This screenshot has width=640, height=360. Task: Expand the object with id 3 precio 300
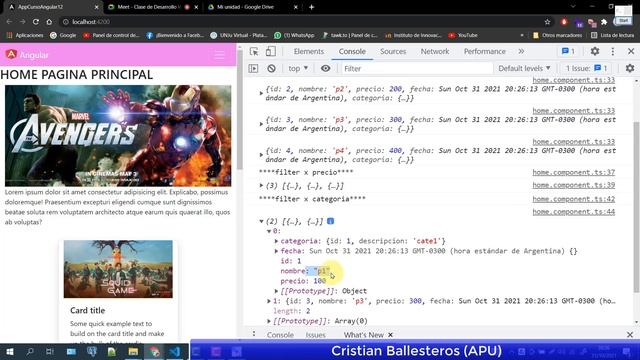click(x=261, y=124)
